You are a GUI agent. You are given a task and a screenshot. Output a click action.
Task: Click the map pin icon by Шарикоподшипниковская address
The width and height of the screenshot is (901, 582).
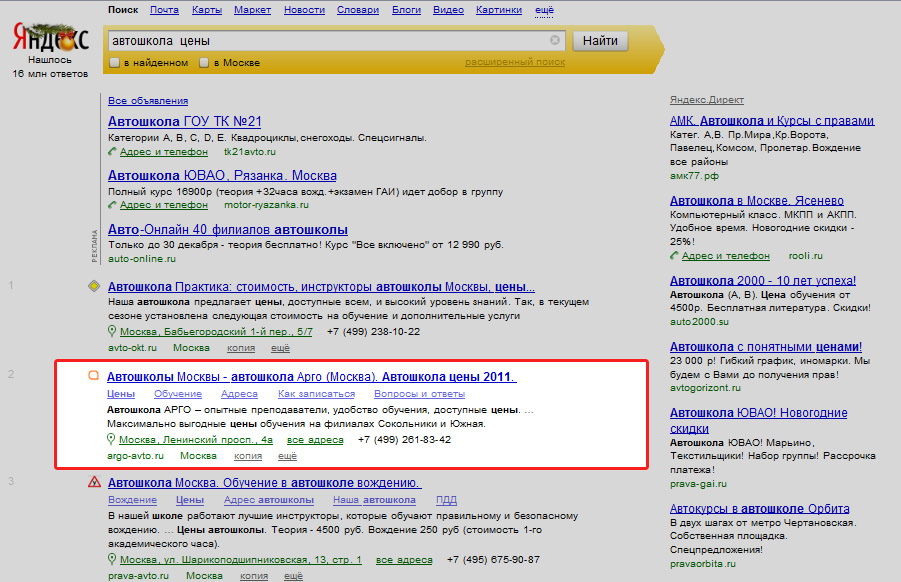pyautogui.click(x=112, y=559)
